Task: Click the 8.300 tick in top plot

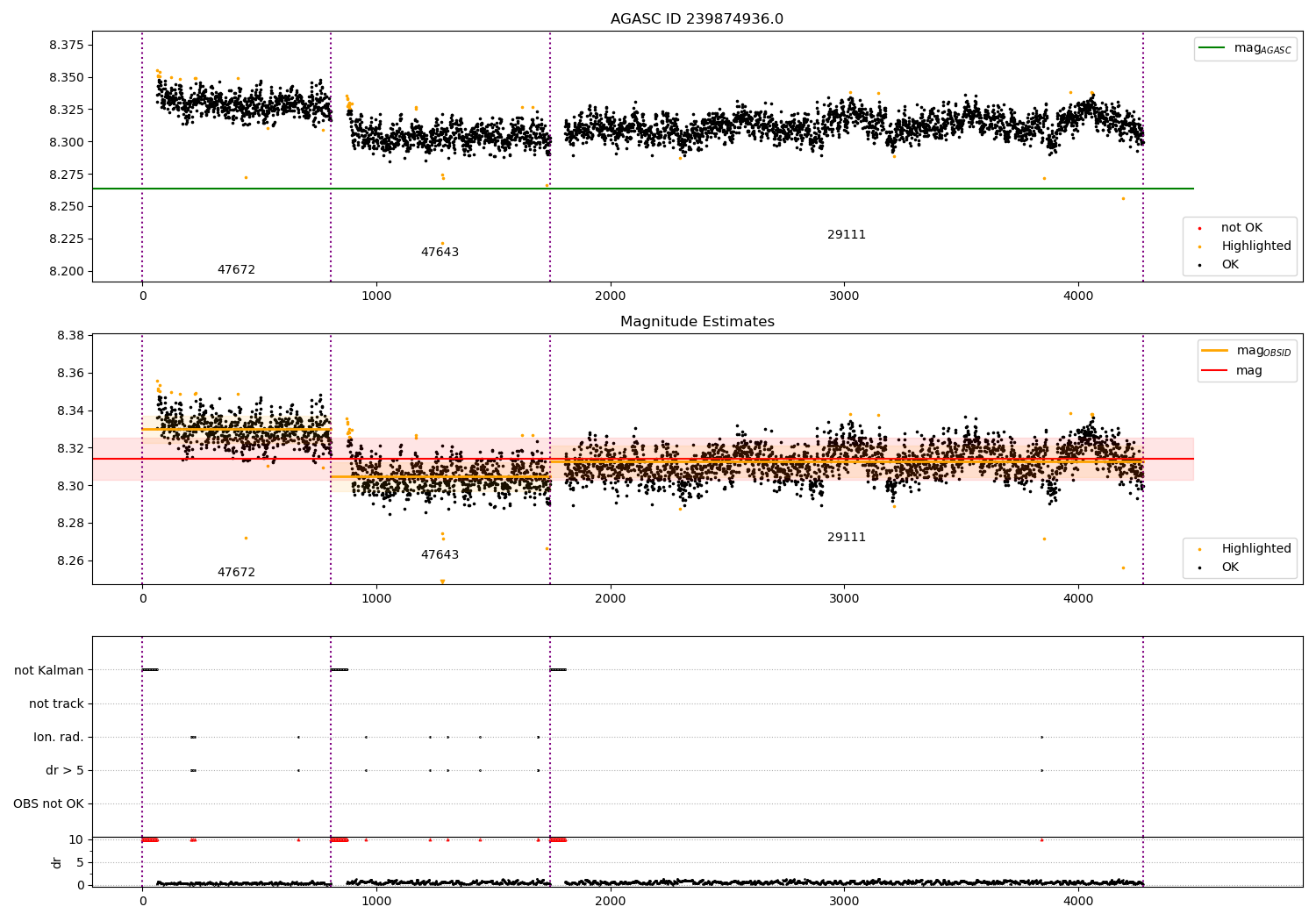Action: pyautogui.click(x=65, y=142)
